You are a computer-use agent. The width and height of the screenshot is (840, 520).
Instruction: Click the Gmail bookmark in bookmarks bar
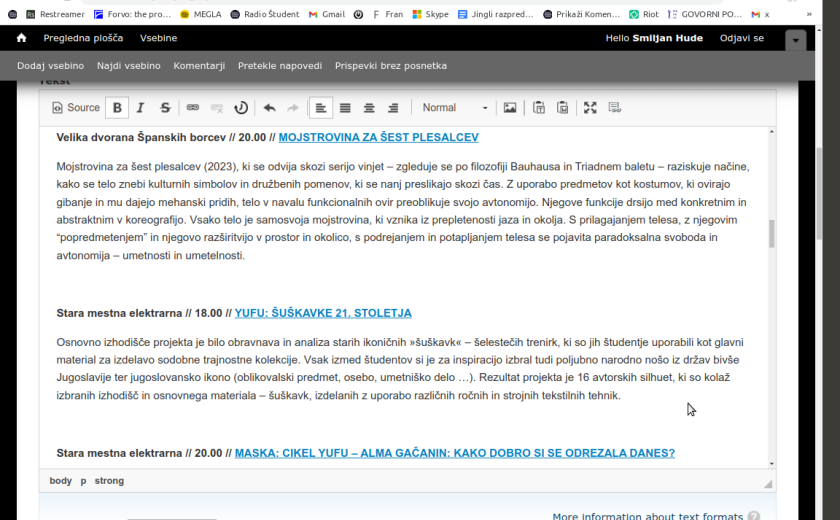[326, 14]
